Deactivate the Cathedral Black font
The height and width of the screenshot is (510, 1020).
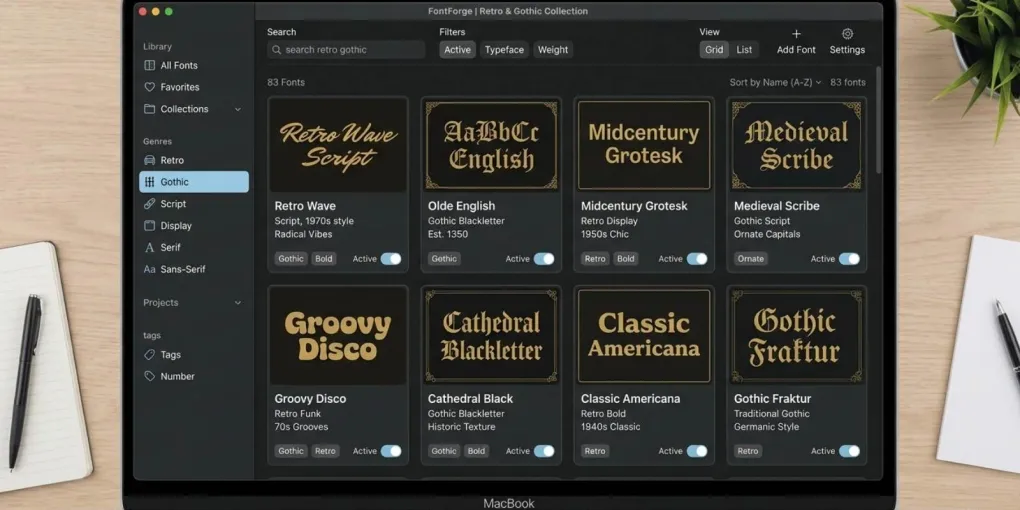[x=544, y=451]
